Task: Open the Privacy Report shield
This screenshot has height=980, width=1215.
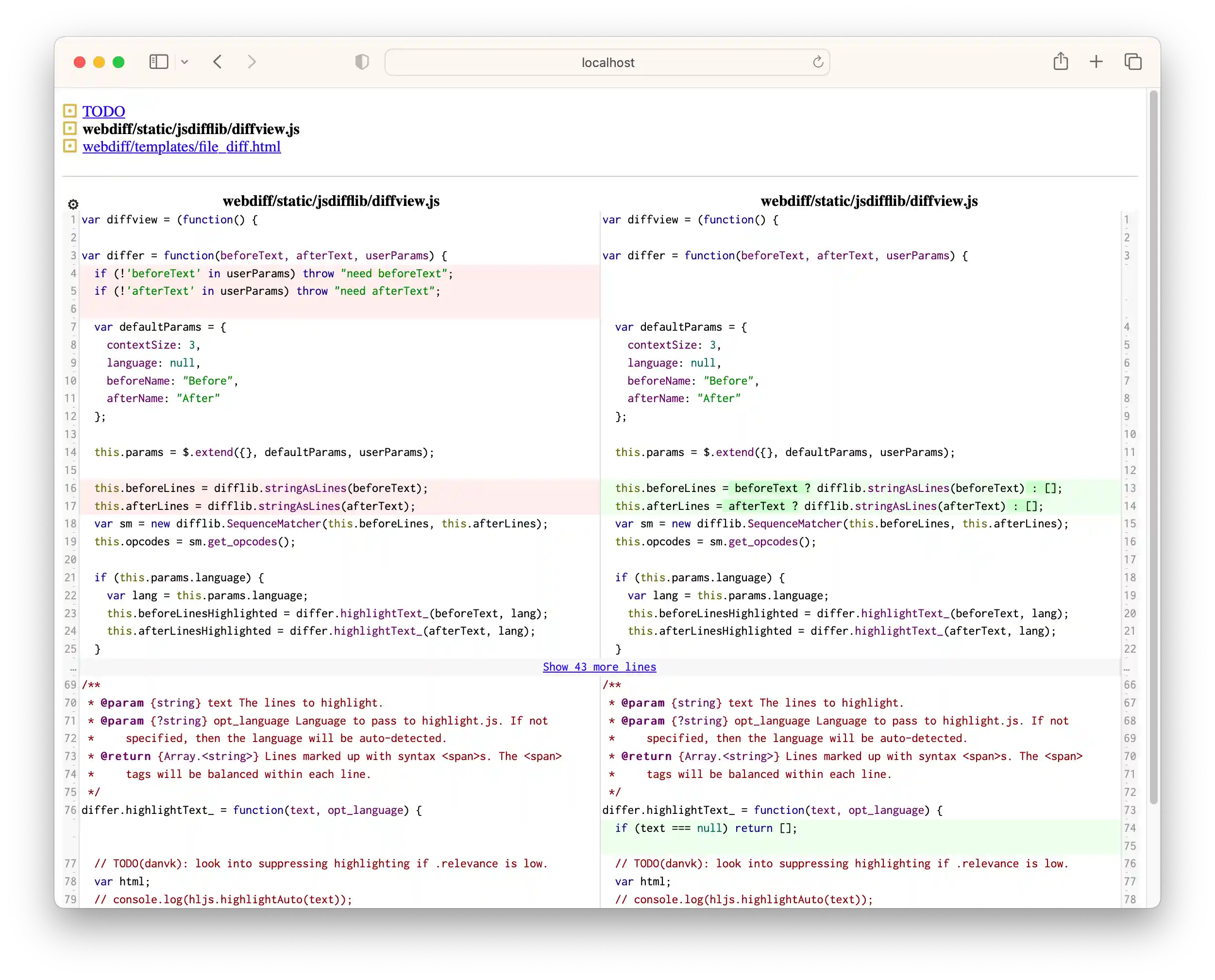Action: click(362, 62)
